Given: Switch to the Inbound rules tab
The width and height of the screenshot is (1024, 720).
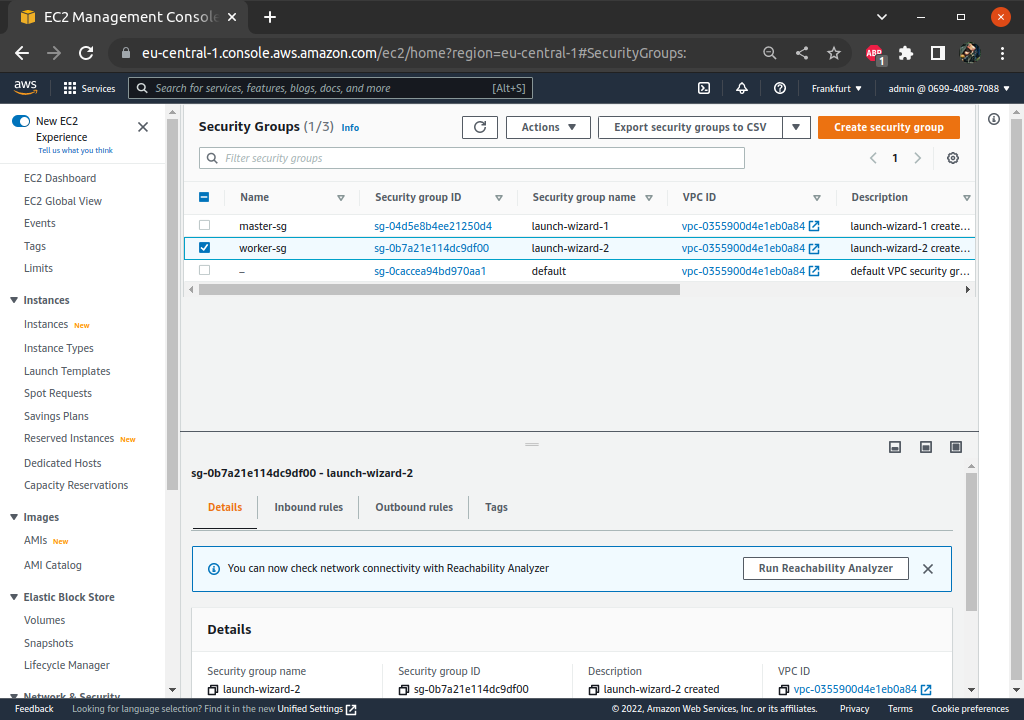Looking at the screenshot, I should click(x=308, y=508).
